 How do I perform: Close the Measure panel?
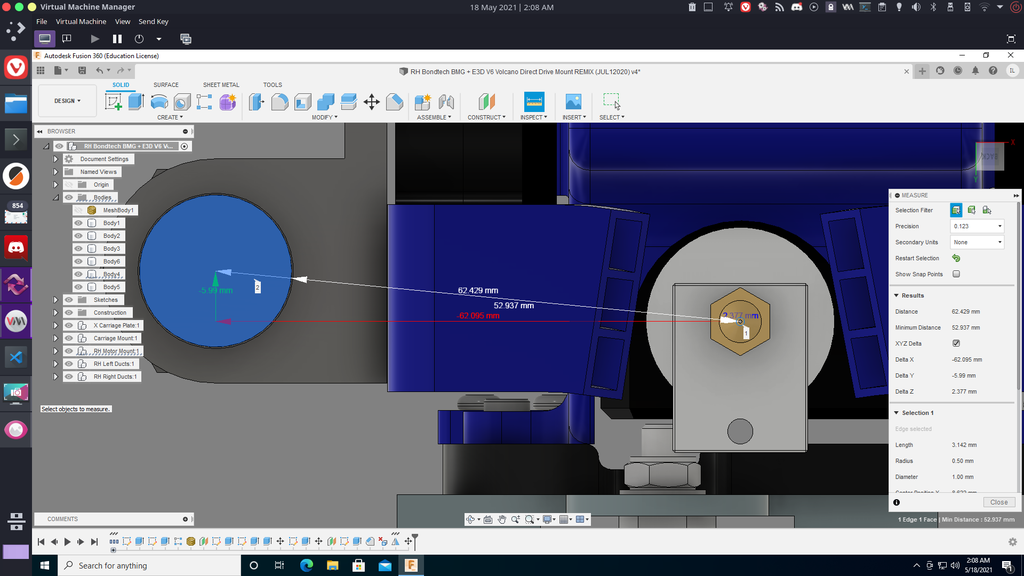coord(999,502)
